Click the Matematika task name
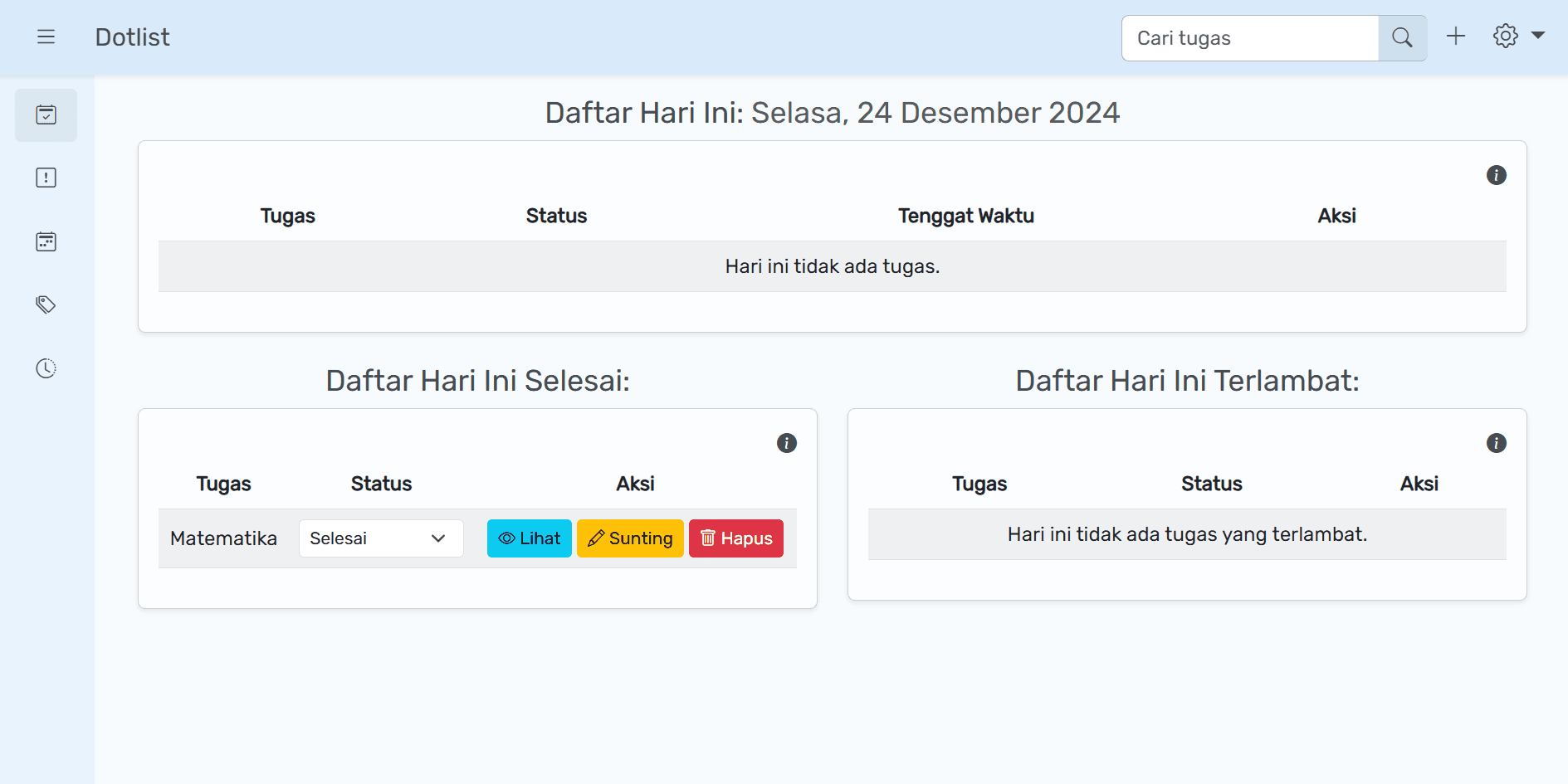The image size is (1568, 784). 223,538
